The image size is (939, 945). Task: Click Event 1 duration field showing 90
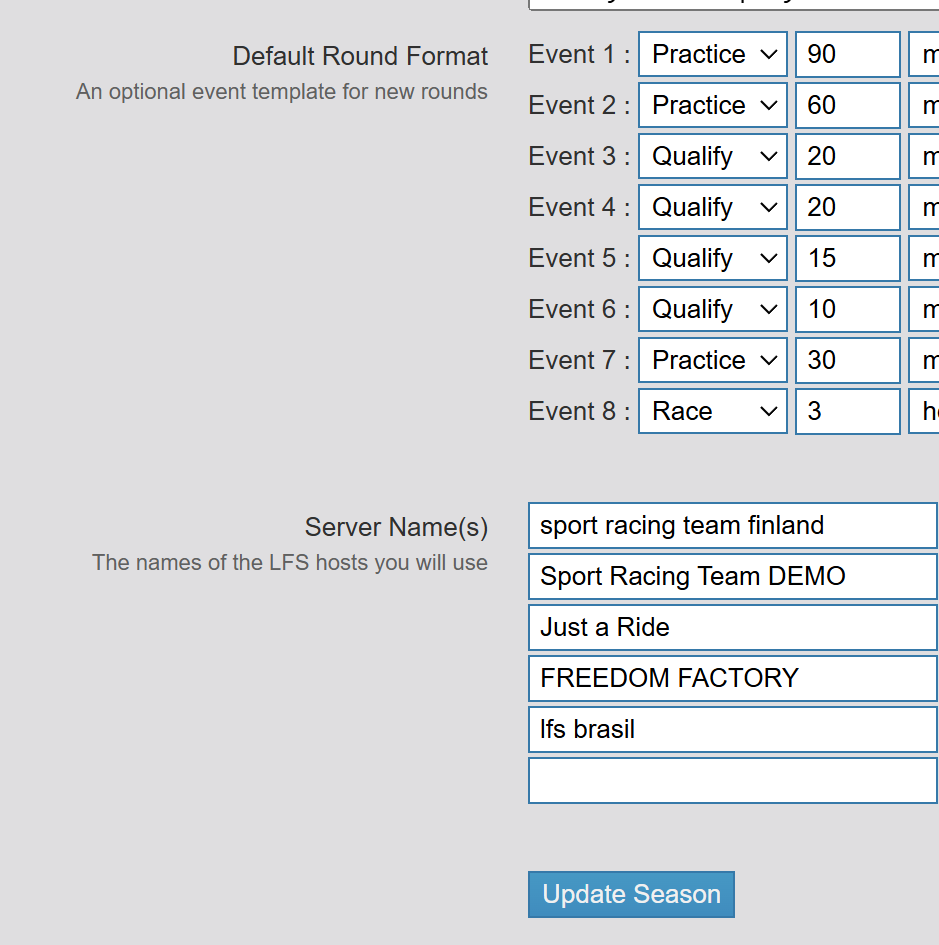[848, 55]
